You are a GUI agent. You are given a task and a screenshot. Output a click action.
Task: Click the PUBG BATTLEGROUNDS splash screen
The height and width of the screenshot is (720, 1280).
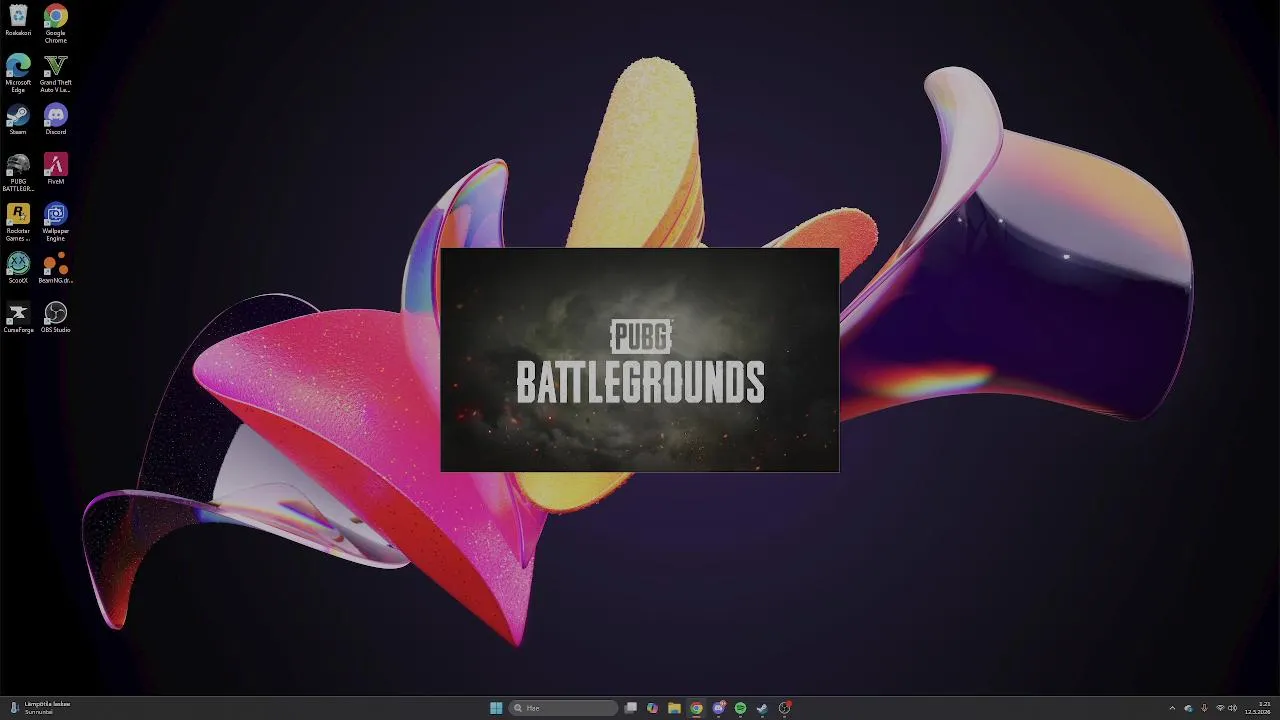[x=640, y=360]
